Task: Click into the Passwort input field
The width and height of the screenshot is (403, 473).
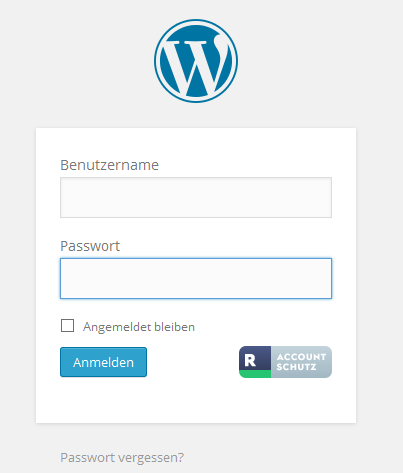Action: [196, 278]
